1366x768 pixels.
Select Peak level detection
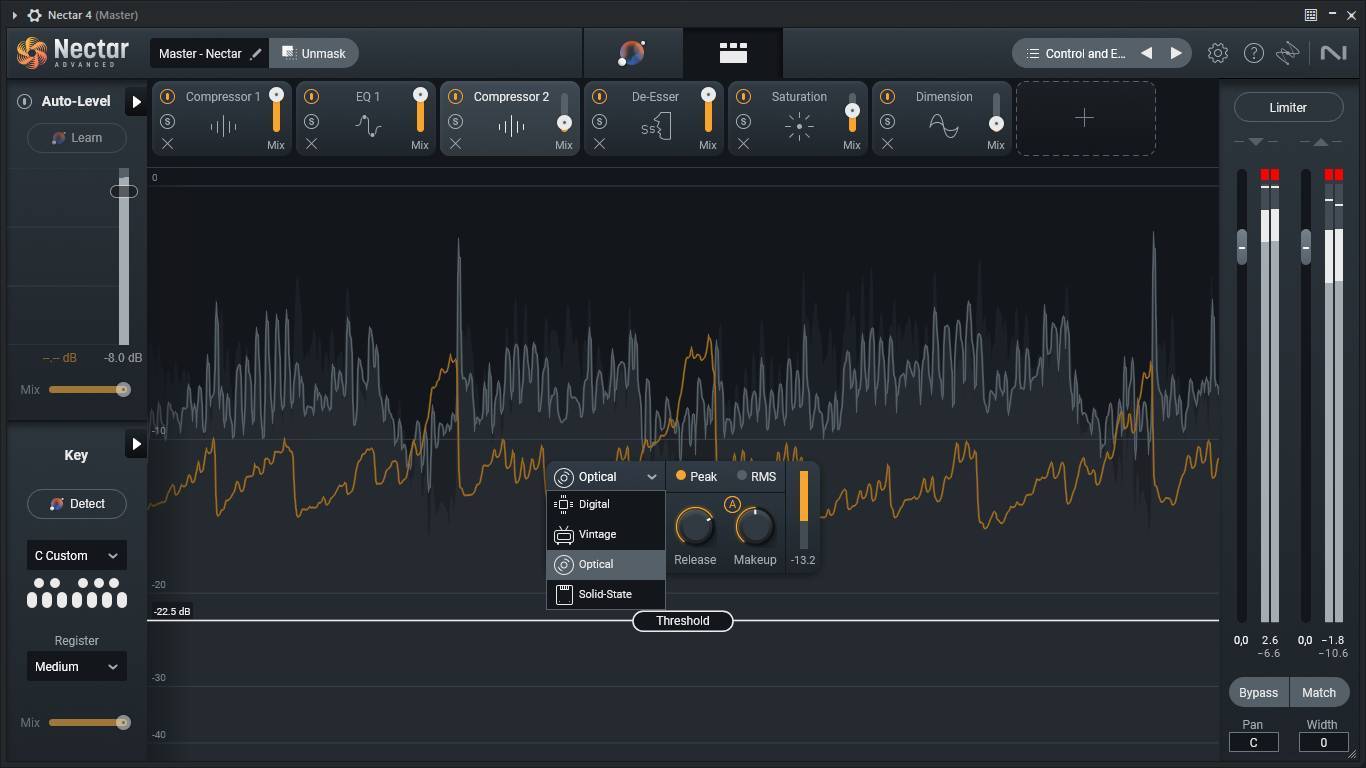[697, 477]
